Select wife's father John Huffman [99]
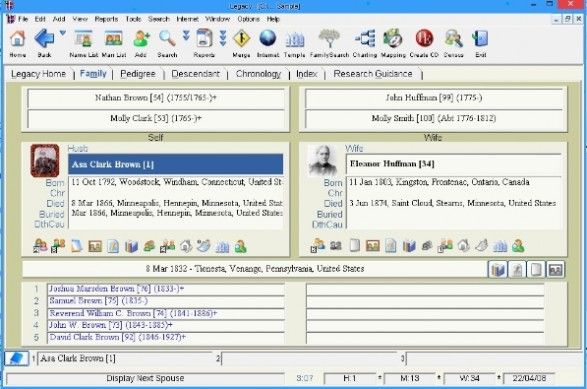 (x=434, y=98)
